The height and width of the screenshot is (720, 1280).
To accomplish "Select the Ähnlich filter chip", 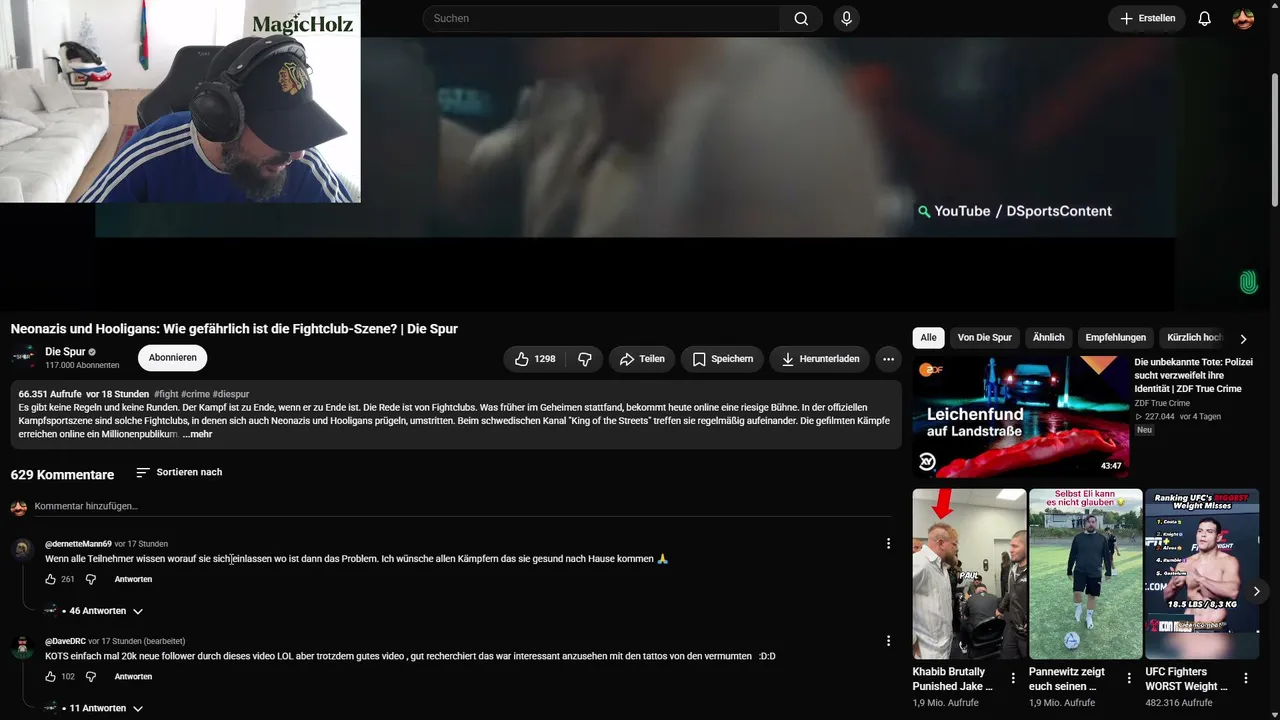I will (x=1048, y=338).
